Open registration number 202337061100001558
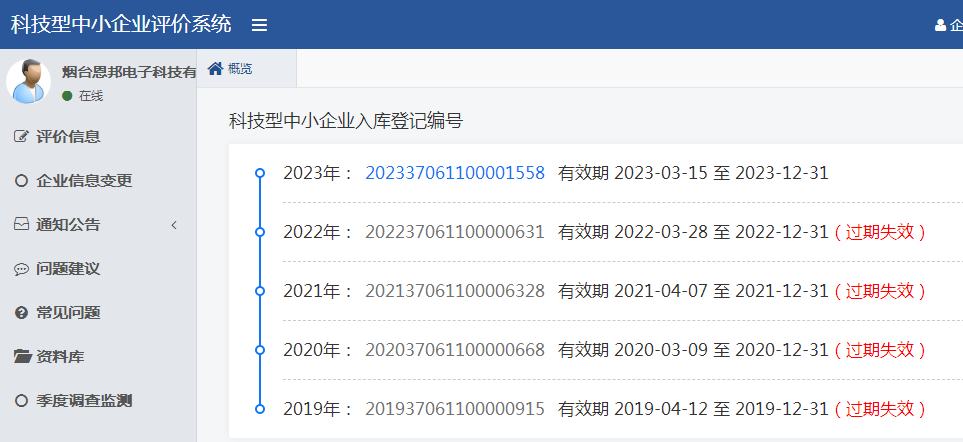The height and width of the screenshot is (442, 963). [x=455, y=173]
